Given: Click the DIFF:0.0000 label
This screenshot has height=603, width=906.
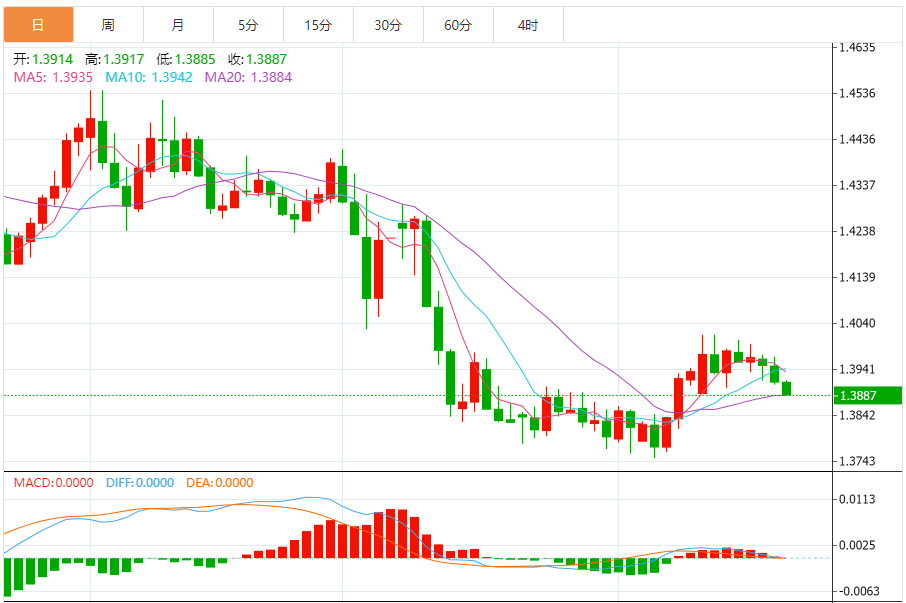Looking at the screenshot, I should [140, 483].
